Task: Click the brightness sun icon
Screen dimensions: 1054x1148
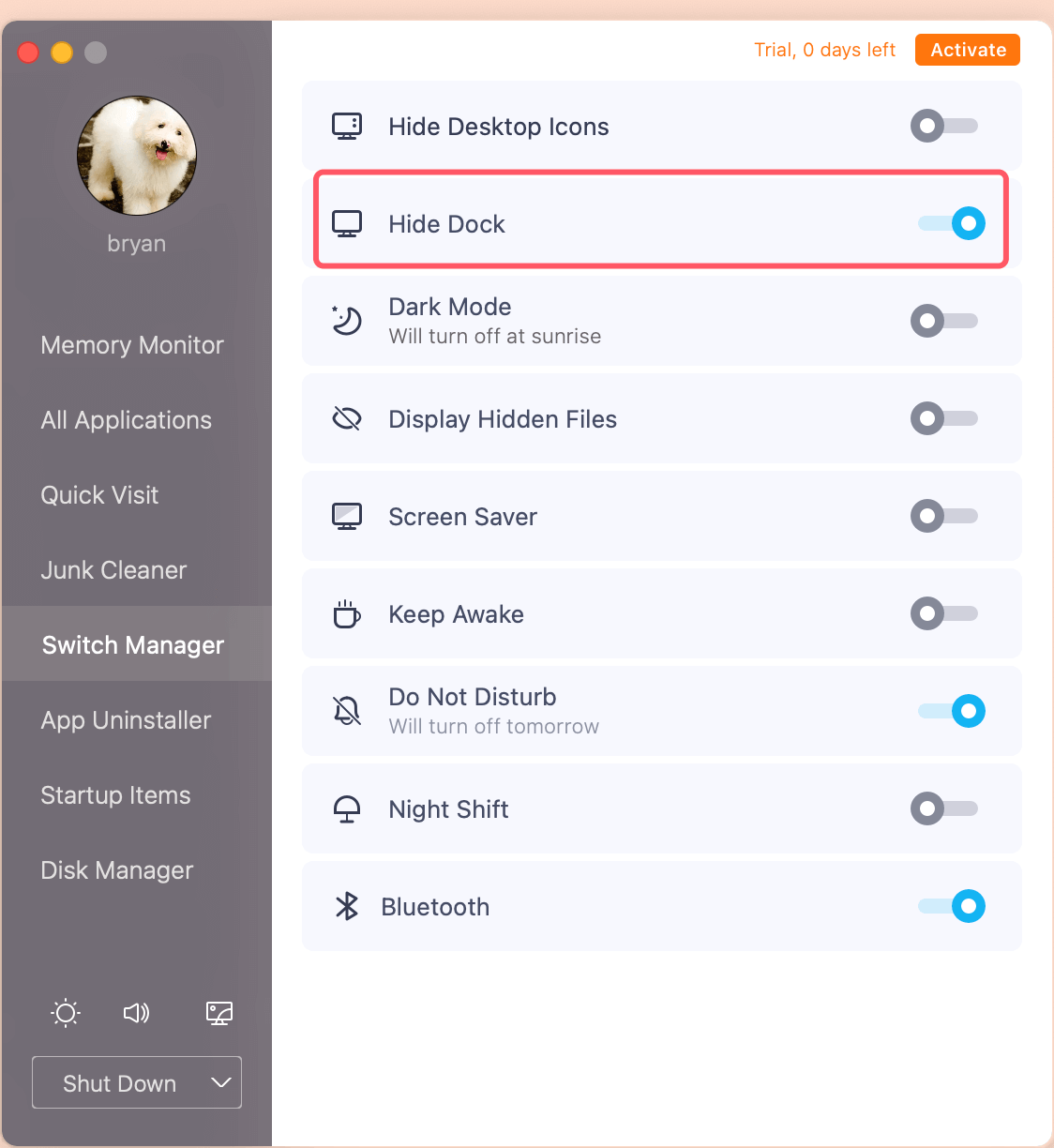Action: (66, 1013)
